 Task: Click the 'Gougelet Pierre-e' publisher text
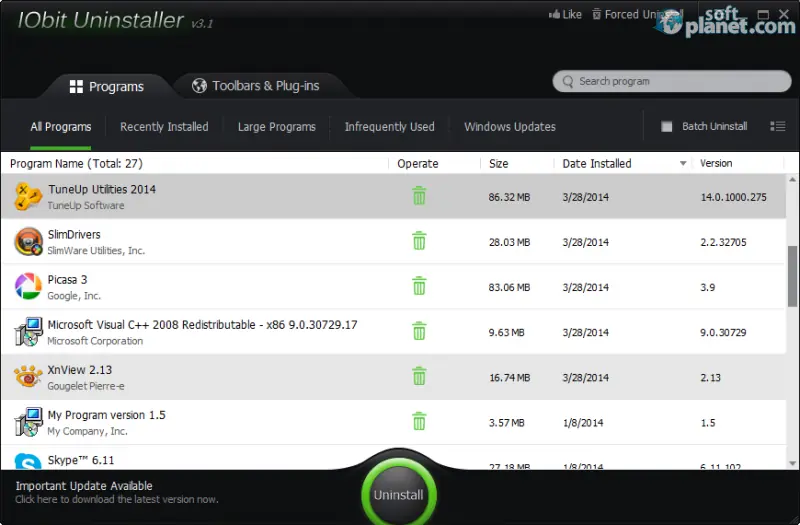click(x=86, y=386)
